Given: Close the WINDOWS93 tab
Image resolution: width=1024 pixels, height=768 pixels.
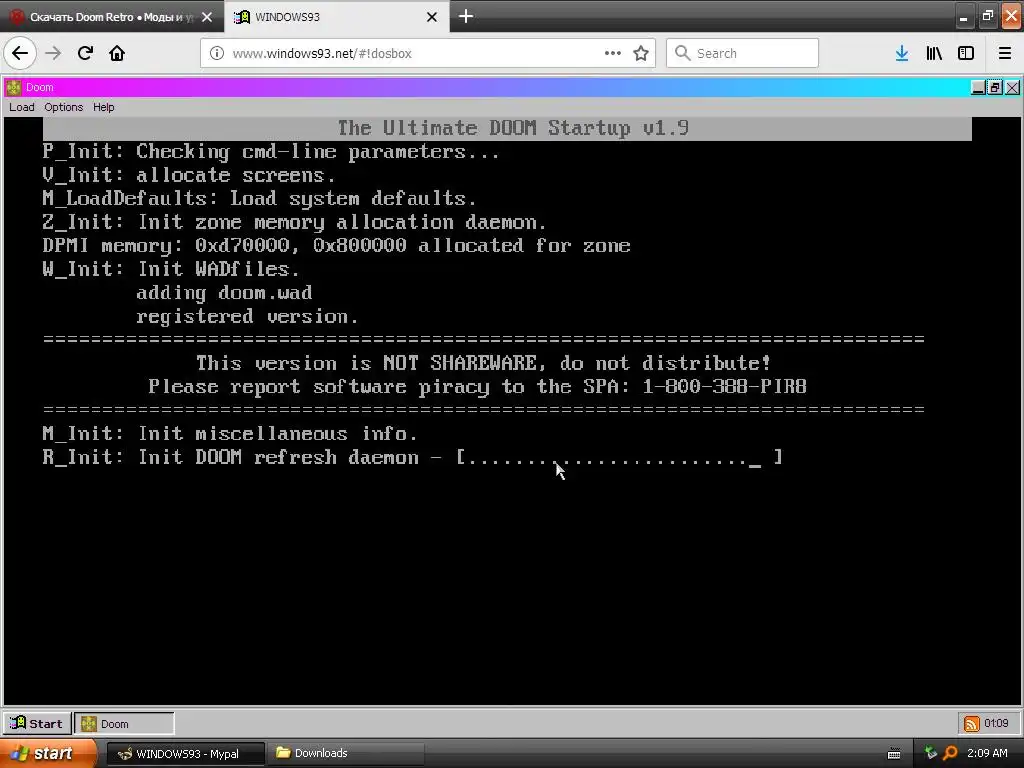Looking at the screenshot, I should [432, 17].
